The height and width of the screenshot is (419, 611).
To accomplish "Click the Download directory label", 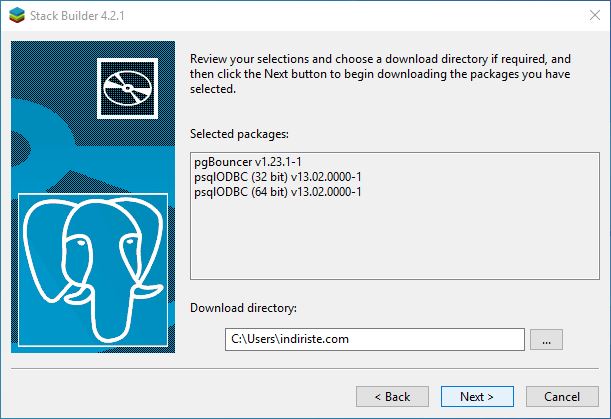I will (x=243, y=308).
